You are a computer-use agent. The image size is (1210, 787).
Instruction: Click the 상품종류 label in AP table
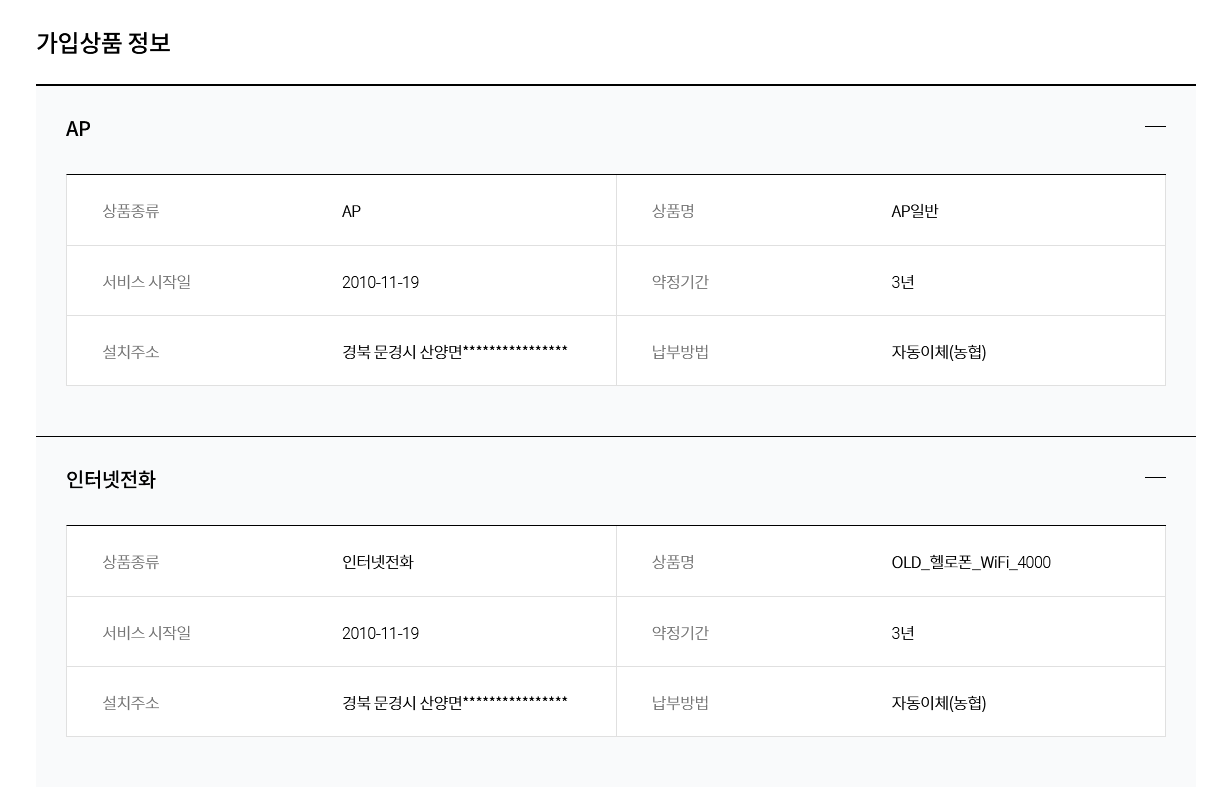pyautogui.click(x=131, y=211)
